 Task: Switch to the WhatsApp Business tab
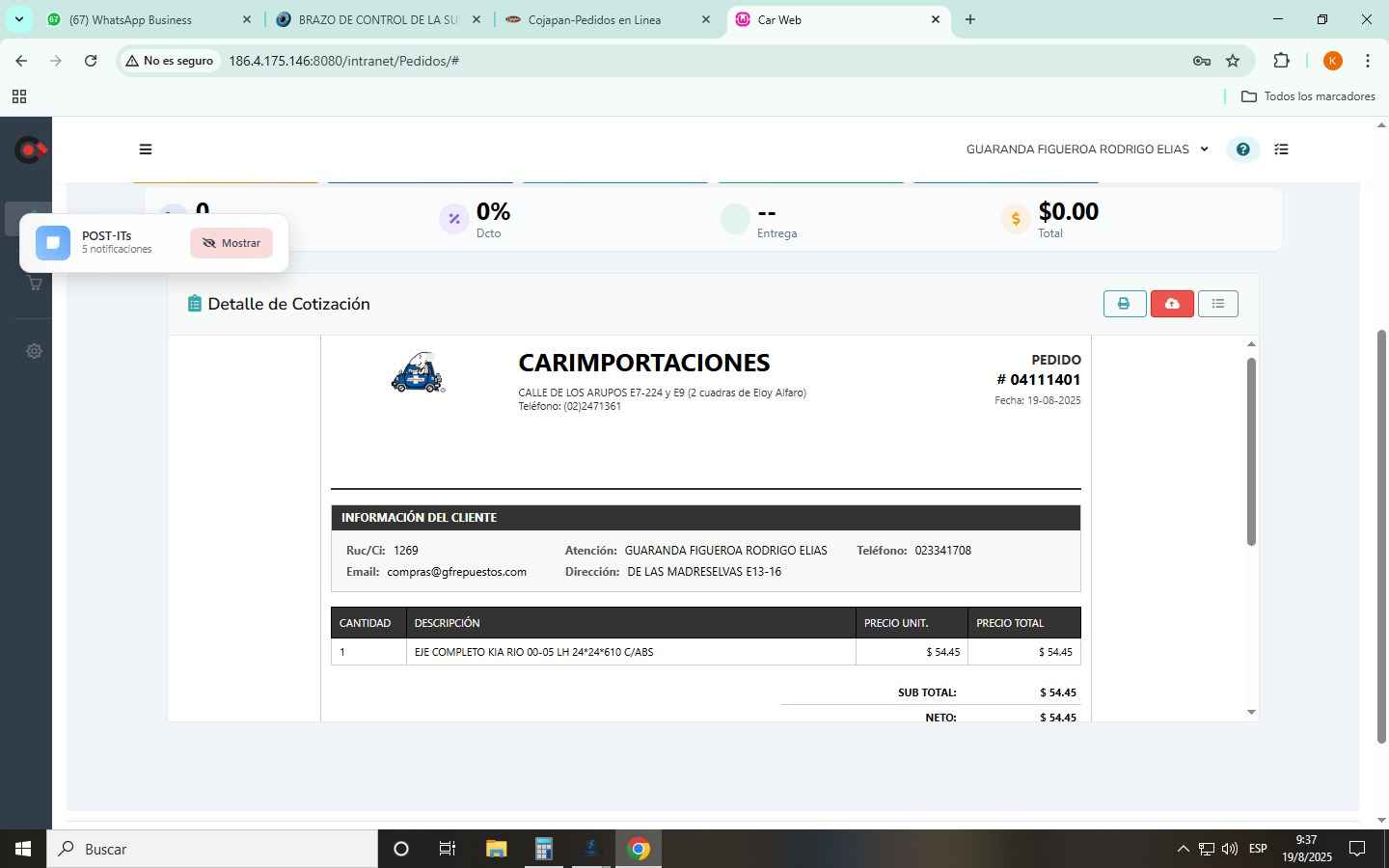click(x=130, y=19)
